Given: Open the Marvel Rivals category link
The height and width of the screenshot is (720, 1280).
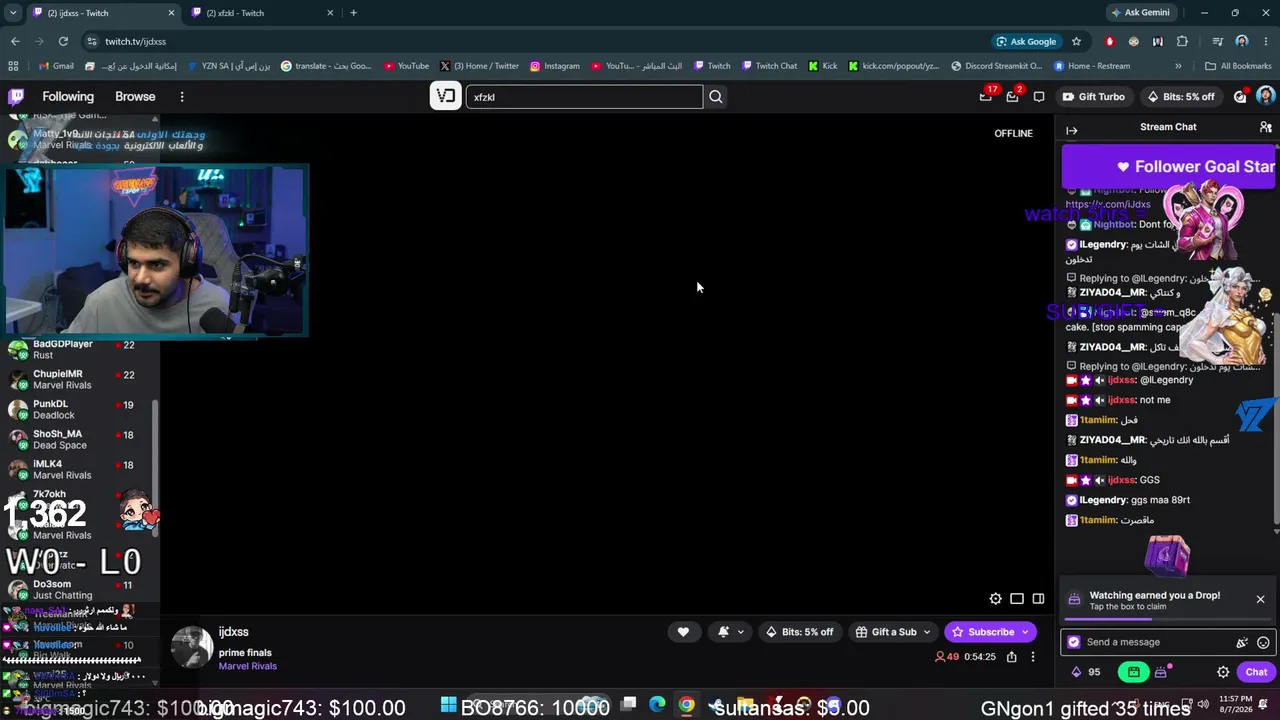Looking at the screenshot, I should tap(248, 666).
